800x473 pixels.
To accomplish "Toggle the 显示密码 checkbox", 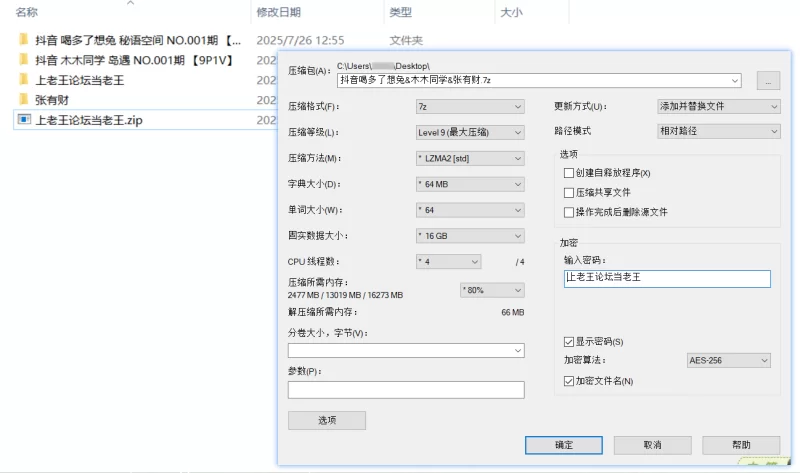I will tap(569, 341).
